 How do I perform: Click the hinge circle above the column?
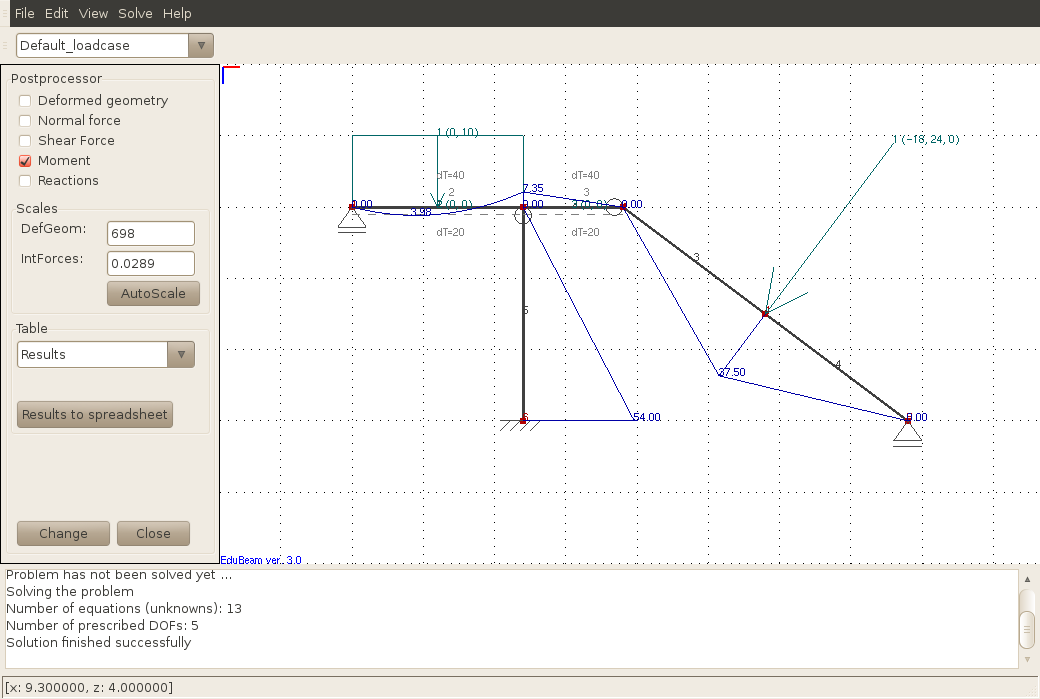(523, 215)
